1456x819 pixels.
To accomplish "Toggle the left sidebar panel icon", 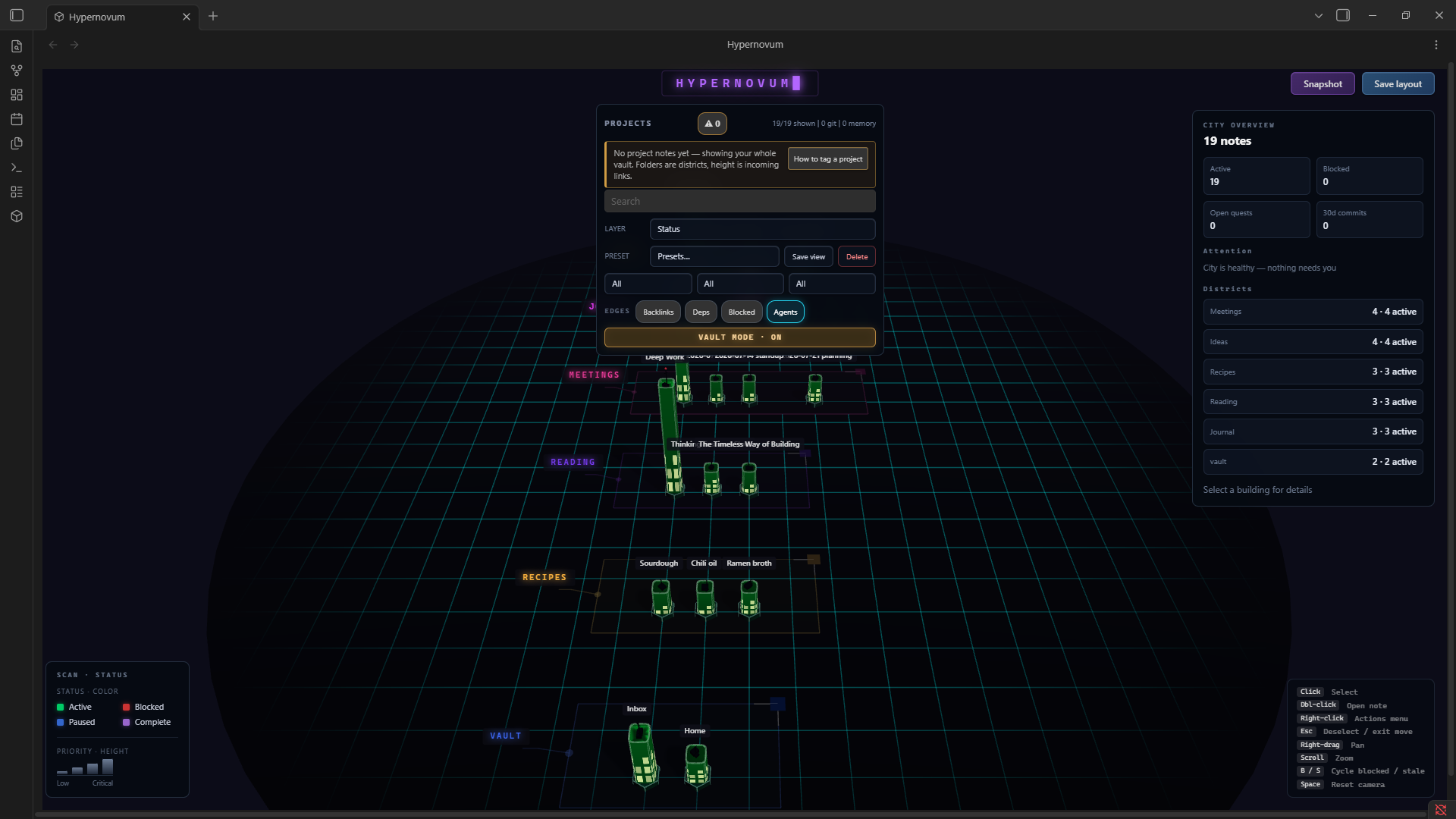I will pos(17,15).
